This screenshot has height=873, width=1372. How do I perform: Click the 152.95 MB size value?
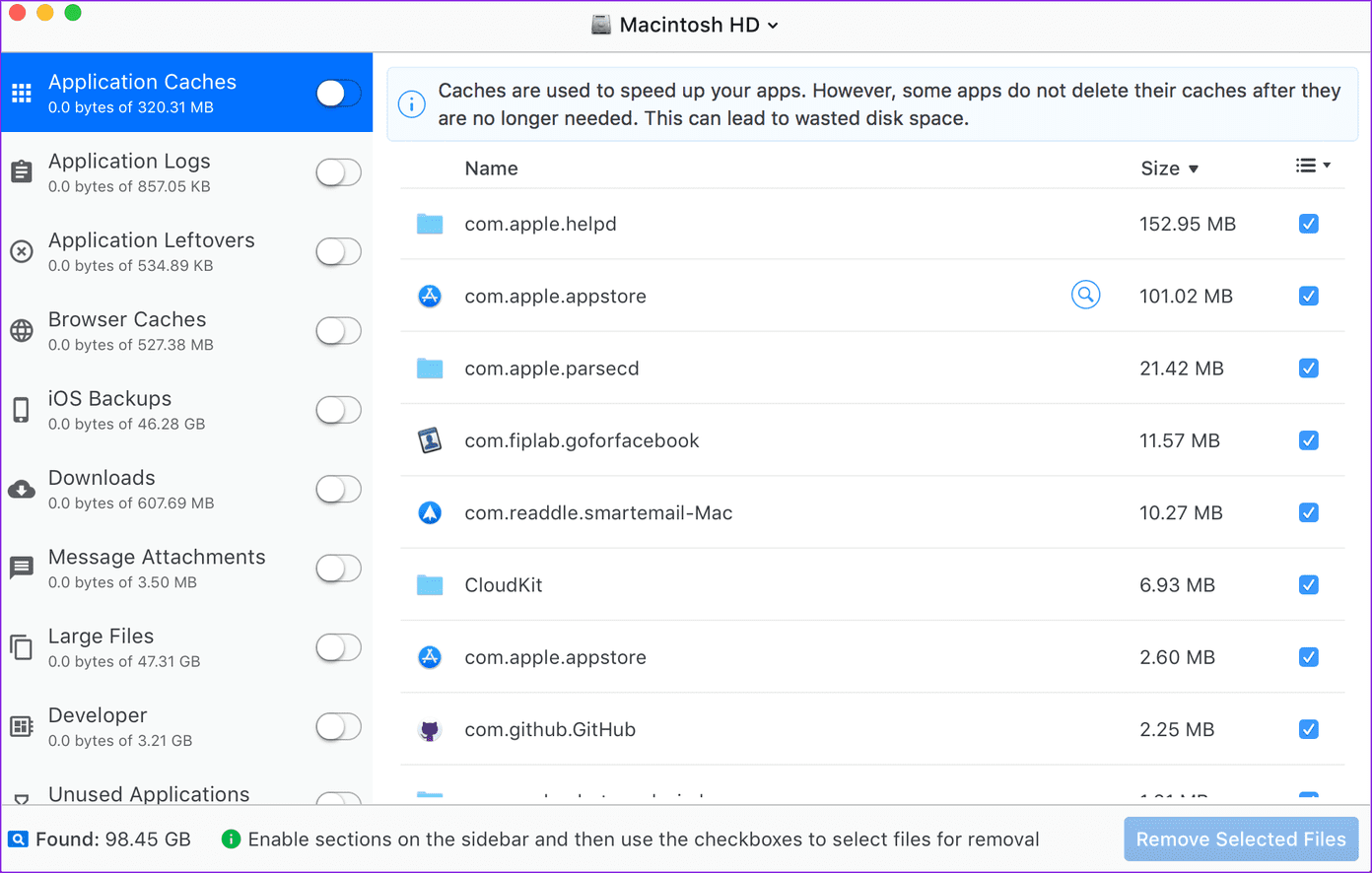point(1188,224)
